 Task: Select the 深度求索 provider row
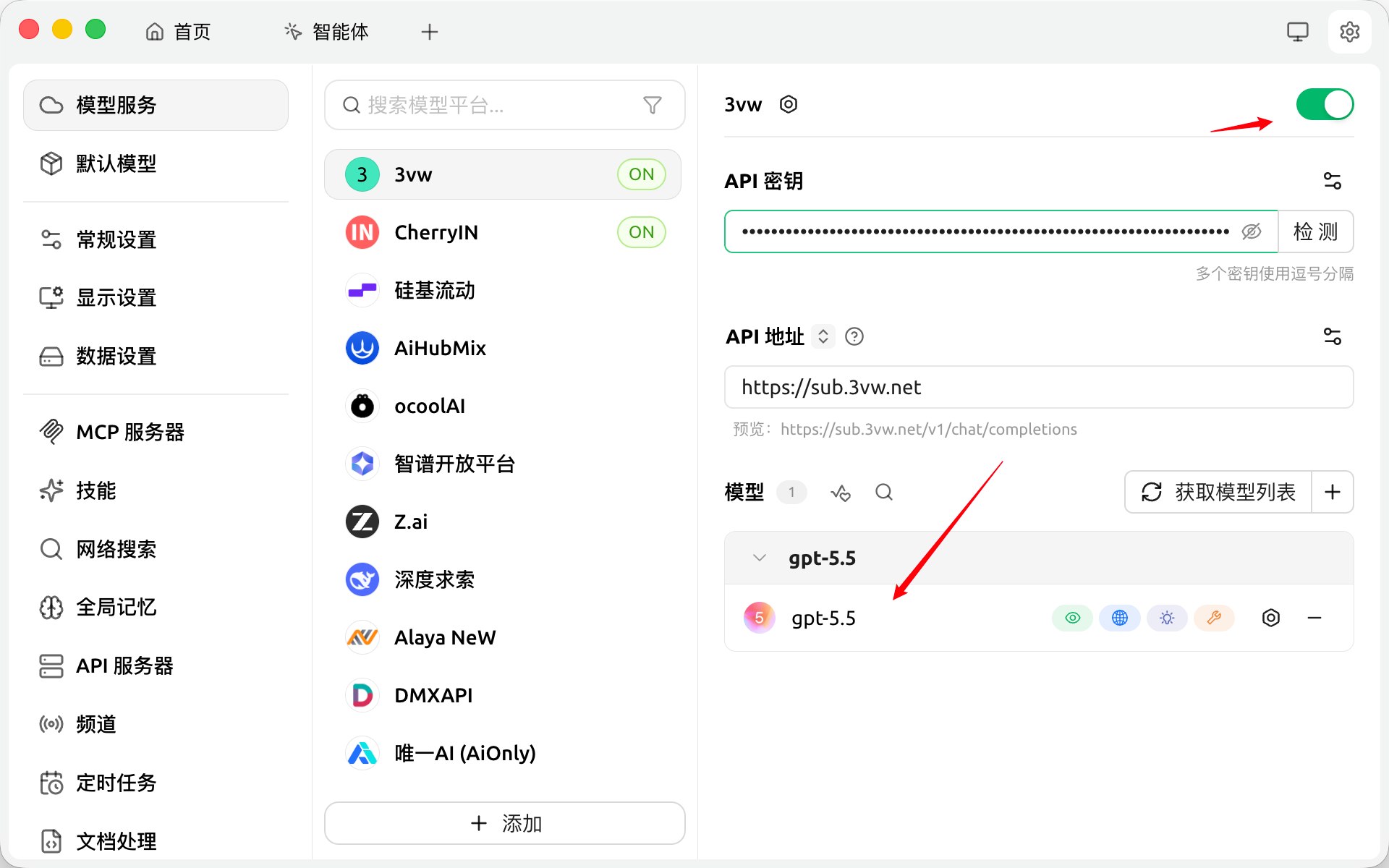[503, 579]
